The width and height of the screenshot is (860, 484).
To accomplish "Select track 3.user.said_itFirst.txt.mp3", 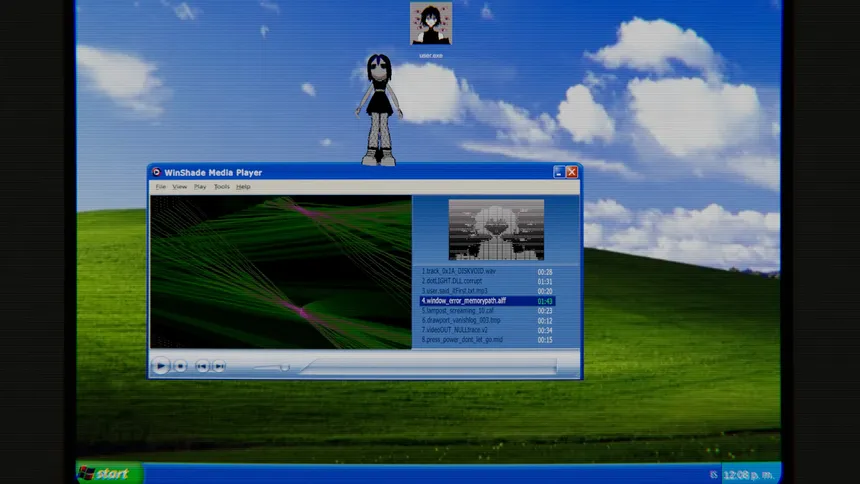I will [487, 291].
